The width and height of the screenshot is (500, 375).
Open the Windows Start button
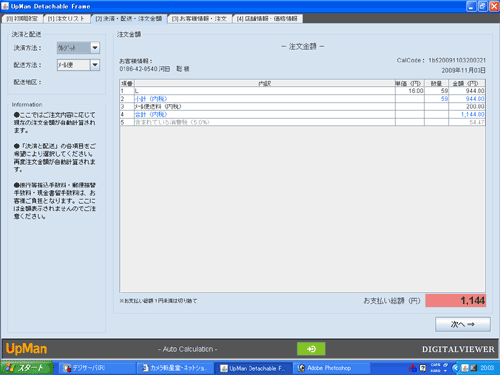(x=27, y=368)
